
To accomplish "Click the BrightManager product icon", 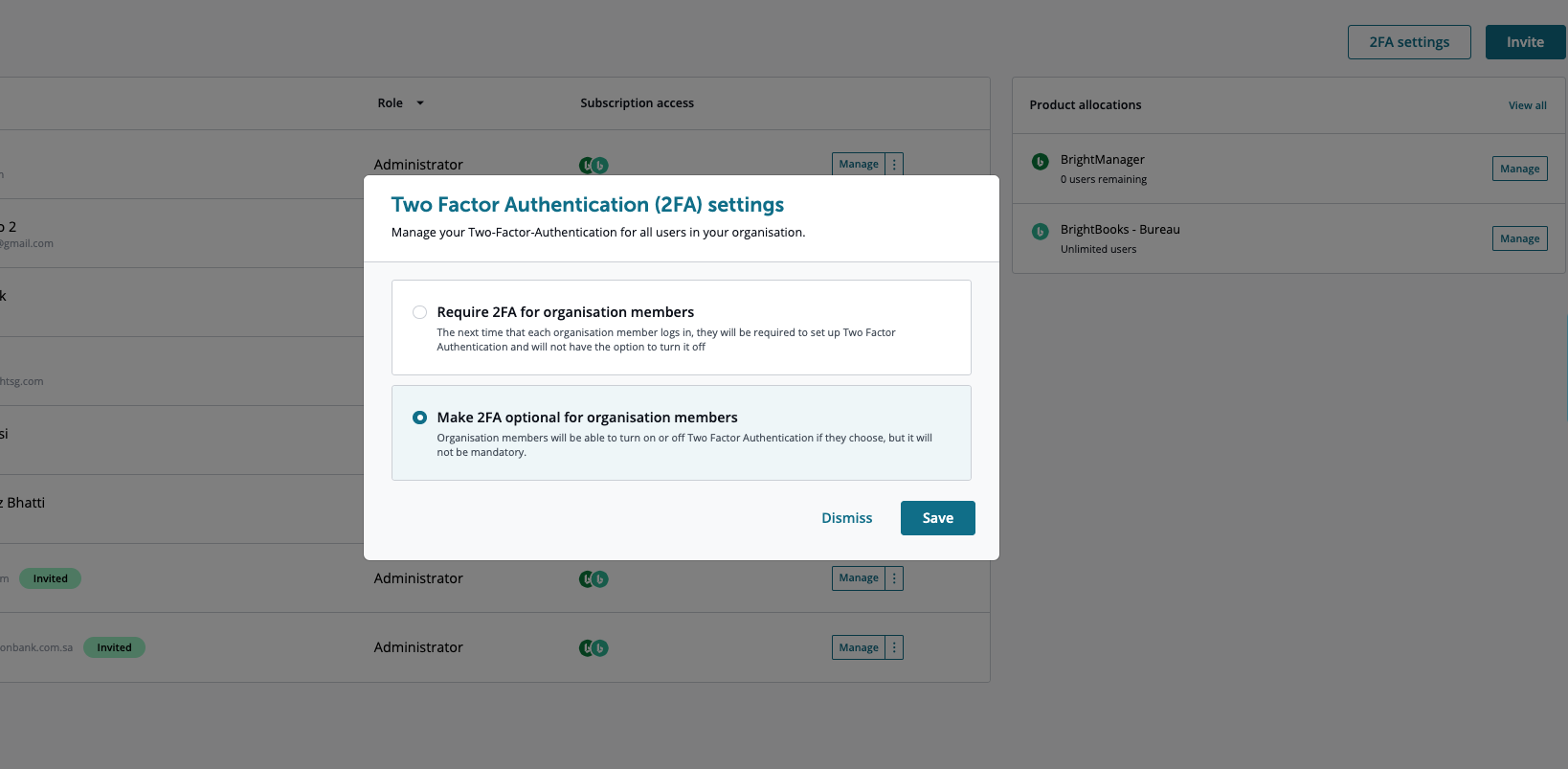I will (x=1040, y=162).
